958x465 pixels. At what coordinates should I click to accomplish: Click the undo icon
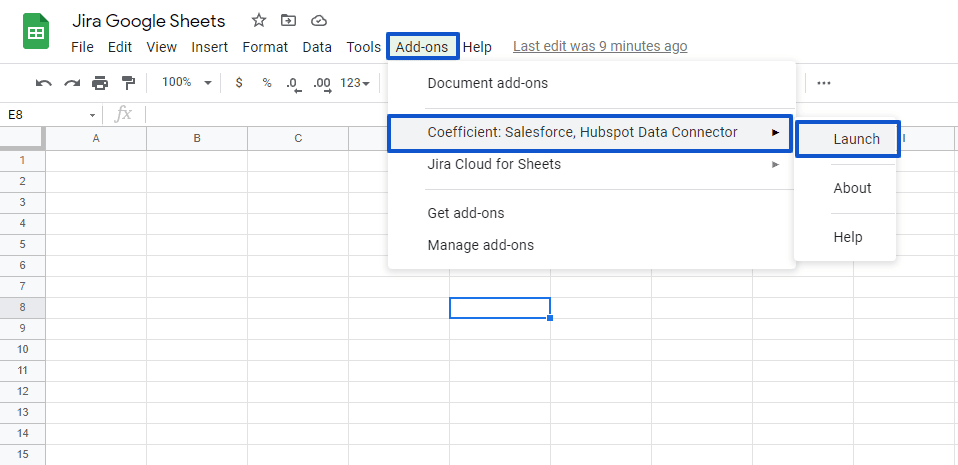tap(43, 83)
